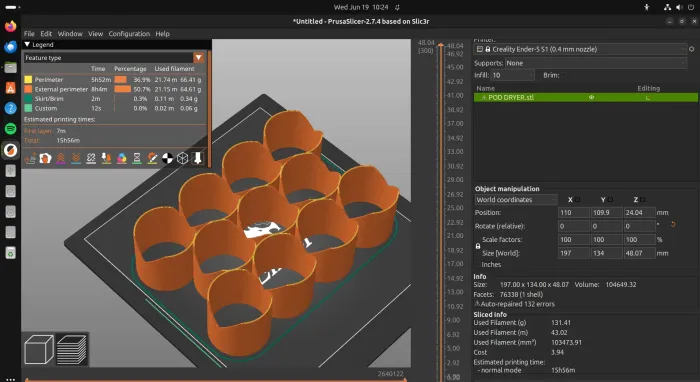The height and width of the screenshot is (382, 700).
Task: Open the File menu
Action: tap(29, 33)
